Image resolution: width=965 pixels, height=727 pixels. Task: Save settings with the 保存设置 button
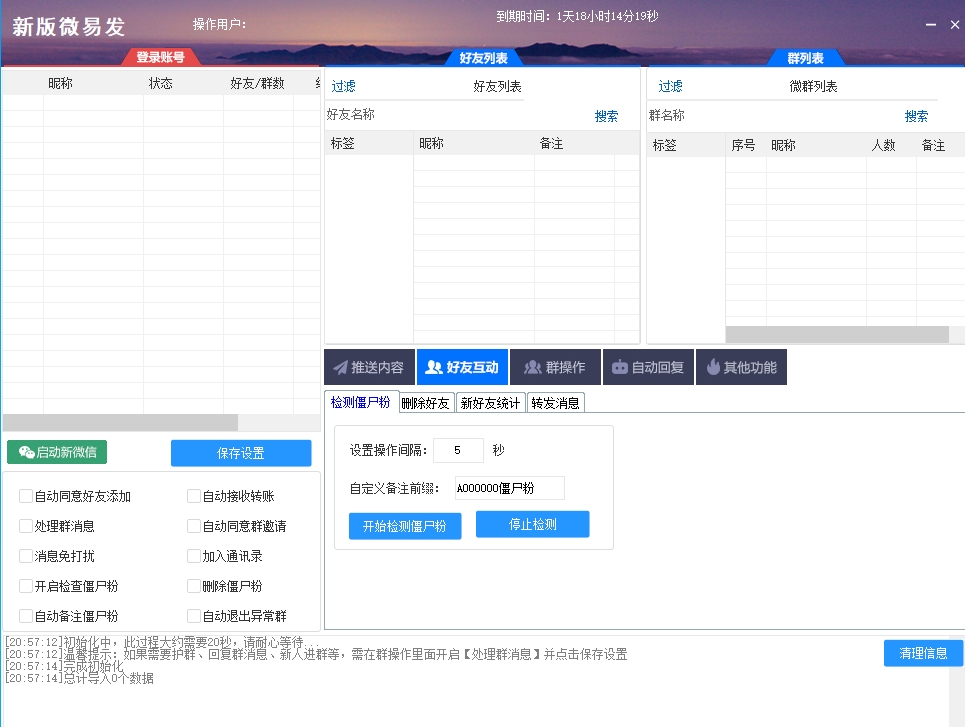point(241,452)
